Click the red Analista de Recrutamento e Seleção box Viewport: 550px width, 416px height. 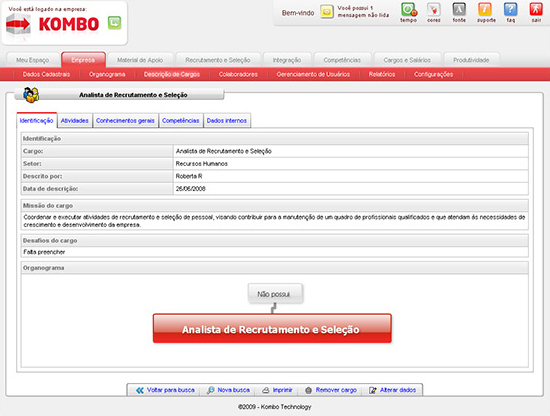click(272, 329)
